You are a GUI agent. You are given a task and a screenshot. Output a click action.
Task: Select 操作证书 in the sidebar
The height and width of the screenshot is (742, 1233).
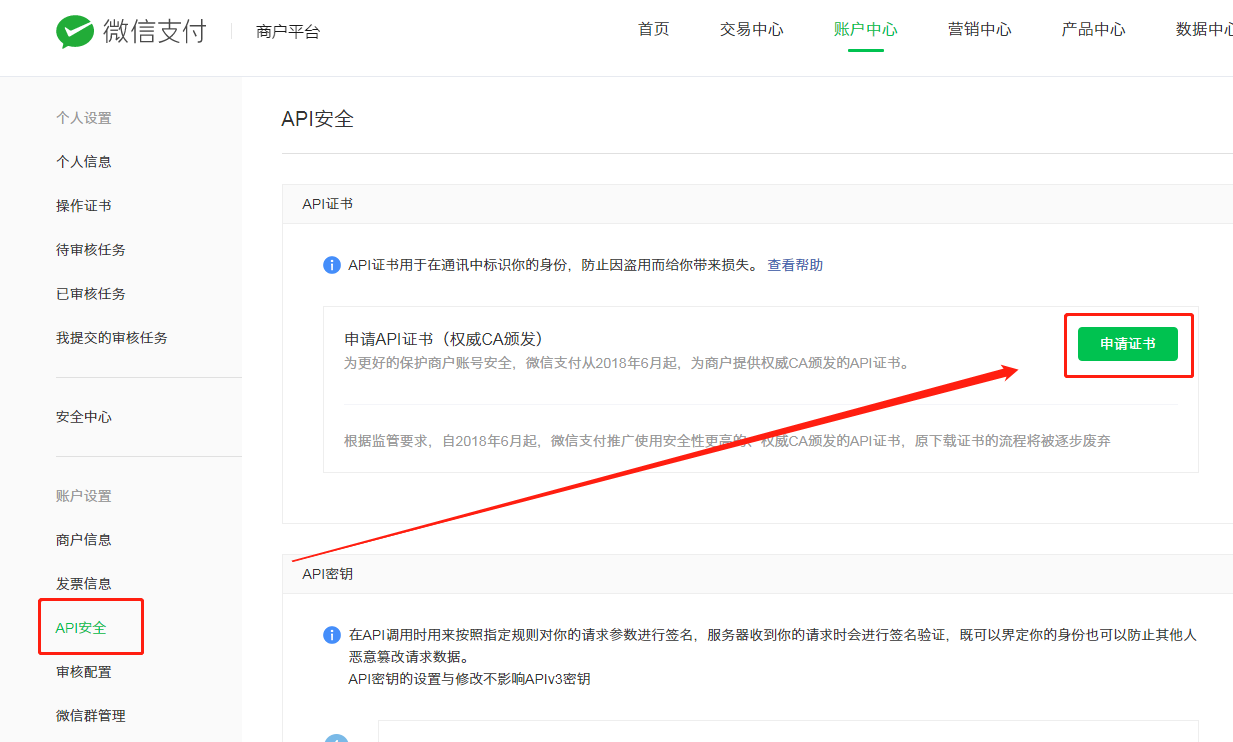[84, 206]
